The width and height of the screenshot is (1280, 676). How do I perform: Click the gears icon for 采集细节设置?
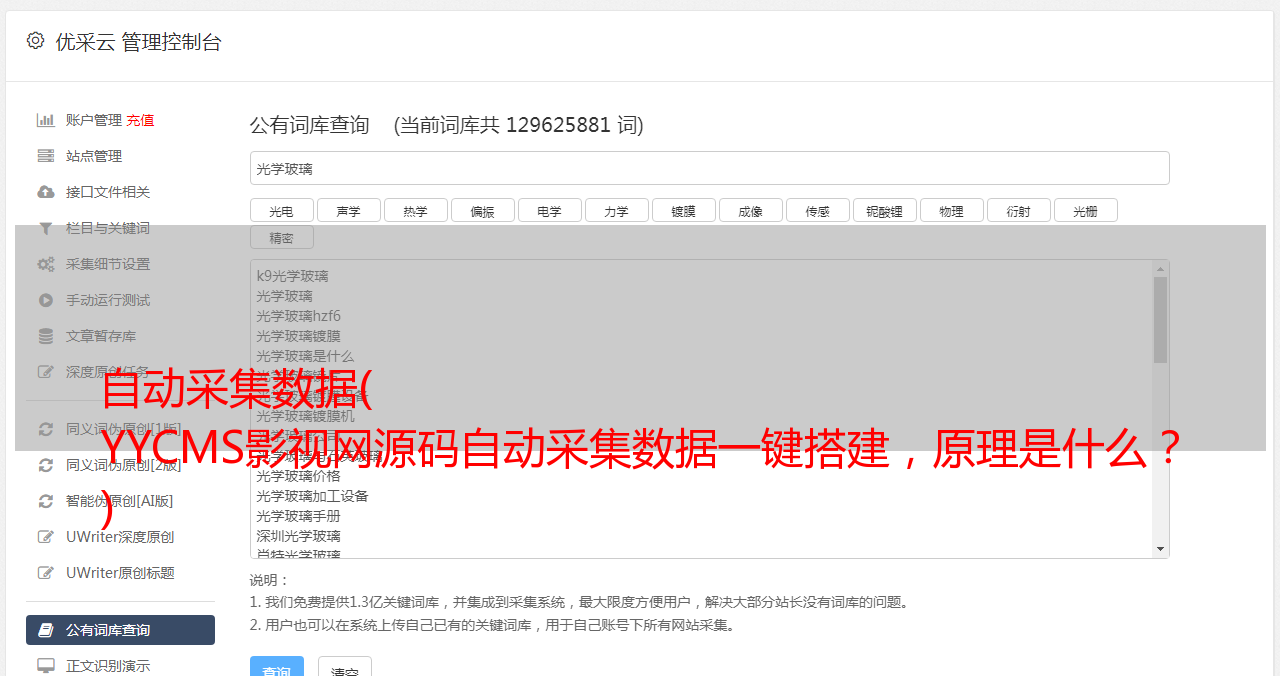tap(46, 264)
